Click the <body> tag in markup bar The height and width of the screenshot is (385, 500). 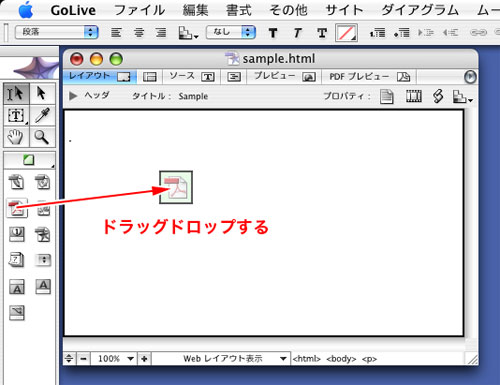[341, 359]
